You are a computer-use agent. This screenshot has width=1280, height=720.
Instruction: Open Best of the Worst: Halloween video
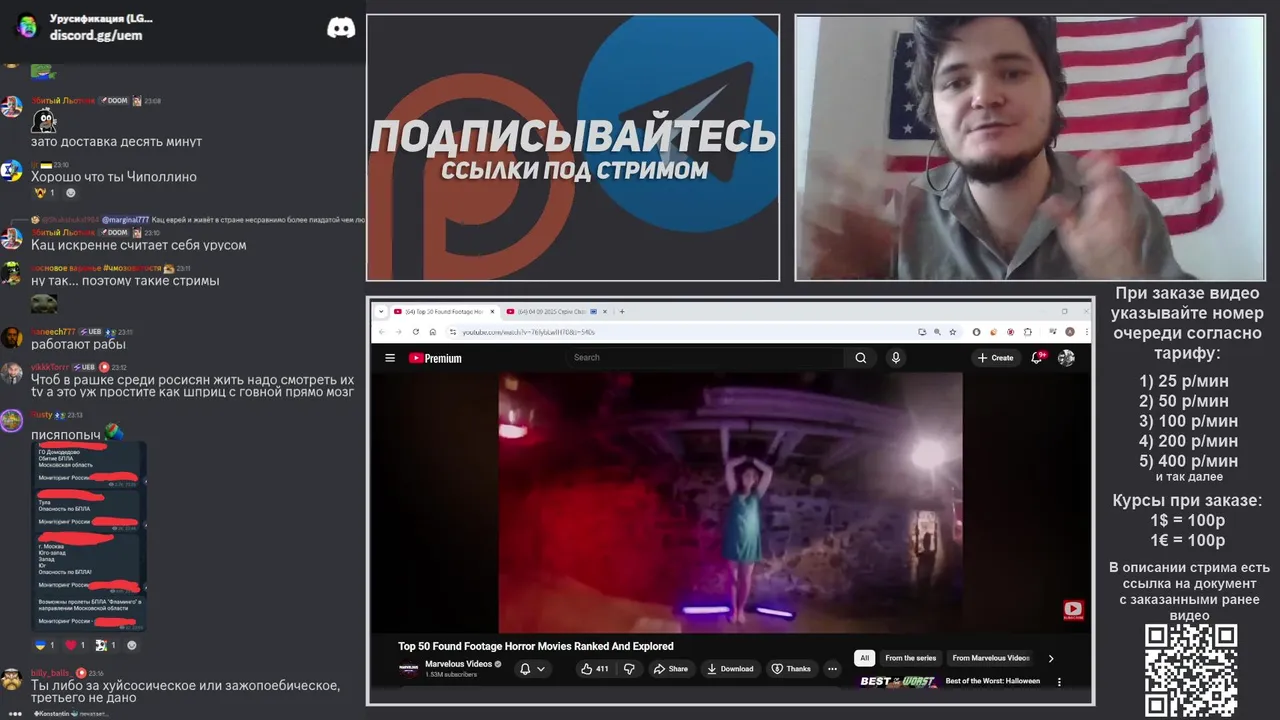click(x=992, y=681)
